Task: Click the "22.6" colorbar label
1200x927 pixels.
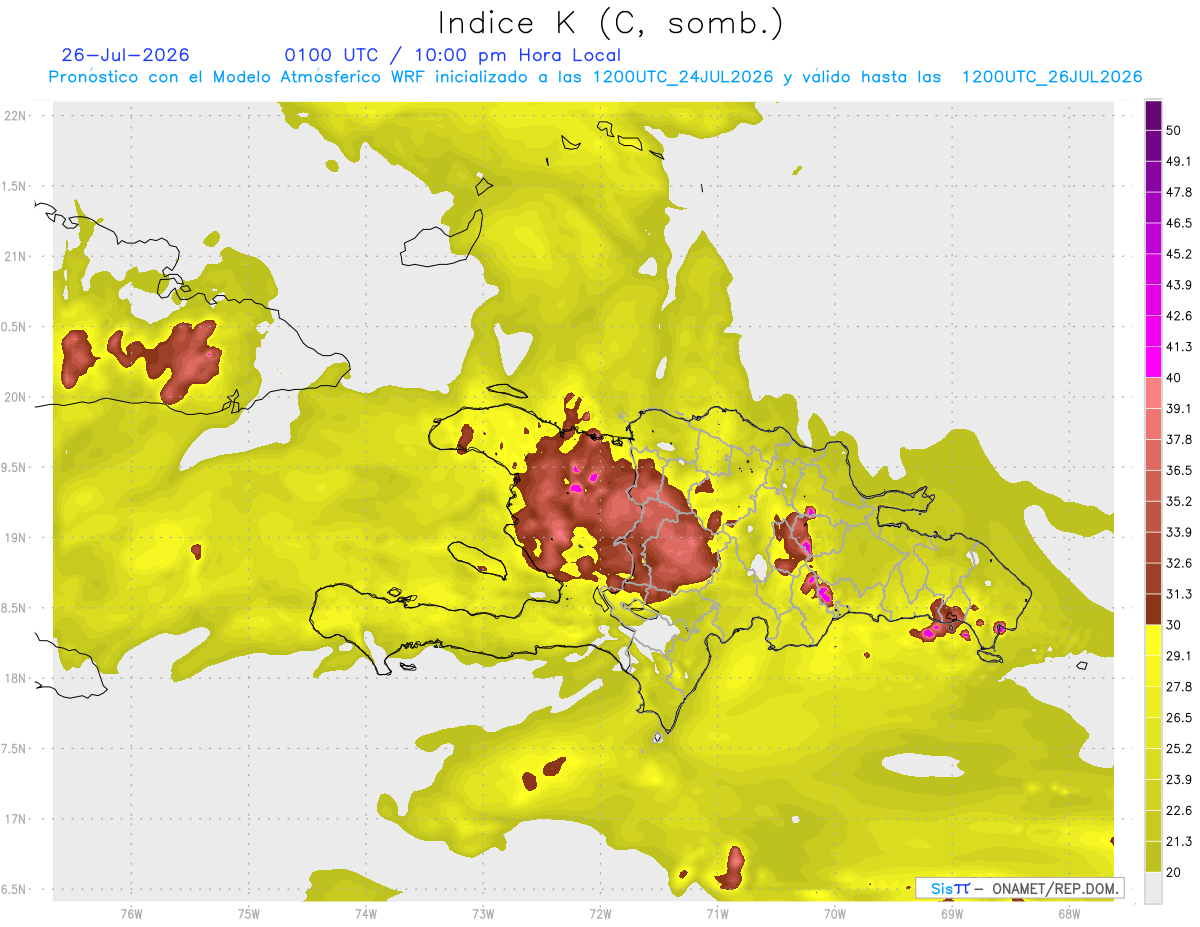Action: 1179,810
